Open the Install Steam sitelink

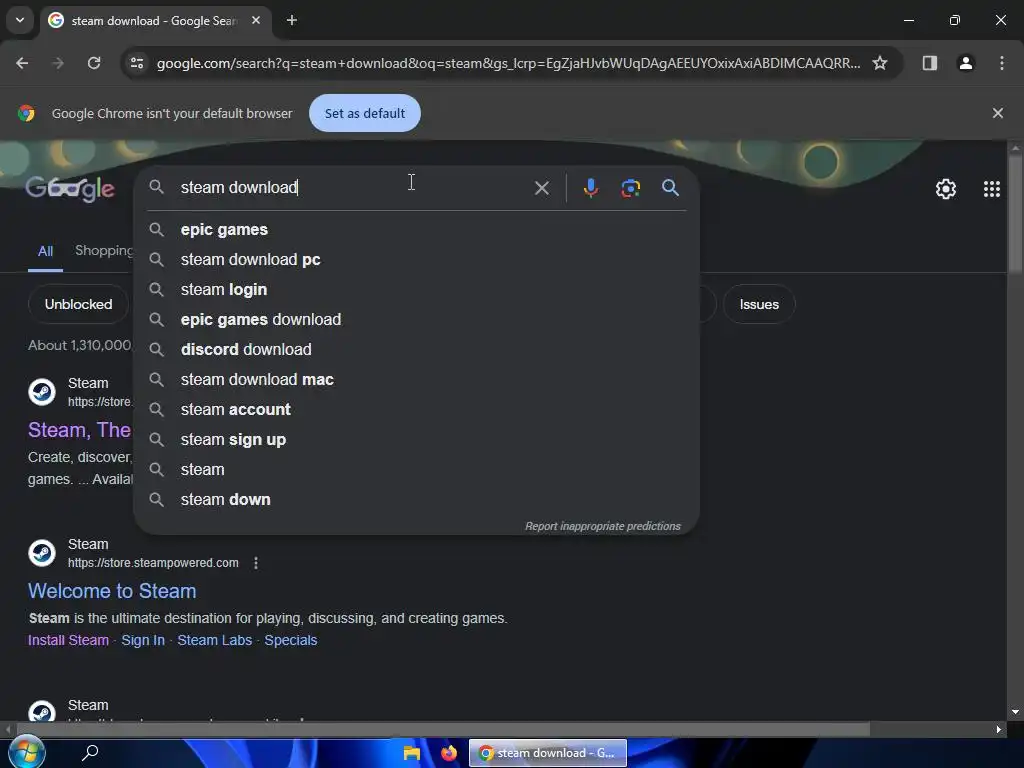[68, 640]
